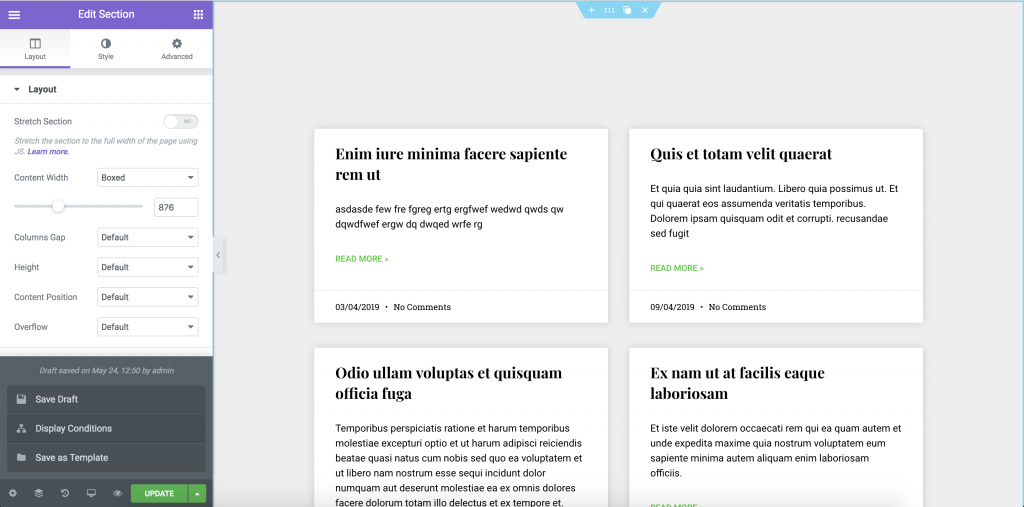This screenshot has height=507, width=1024.
Task: Duplicate section using the copy icon
Action: [627, 10]
